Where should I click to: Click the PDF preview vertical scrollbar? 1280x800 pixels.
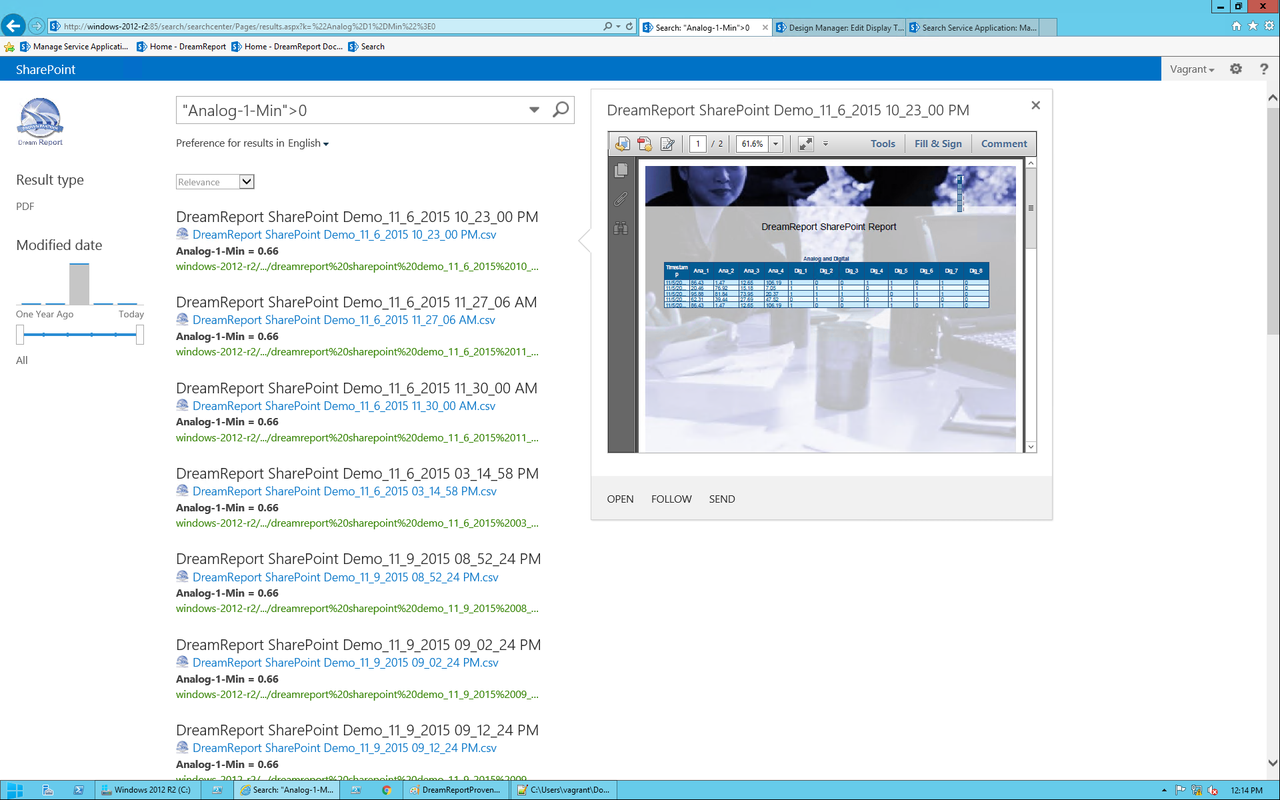1031,304
